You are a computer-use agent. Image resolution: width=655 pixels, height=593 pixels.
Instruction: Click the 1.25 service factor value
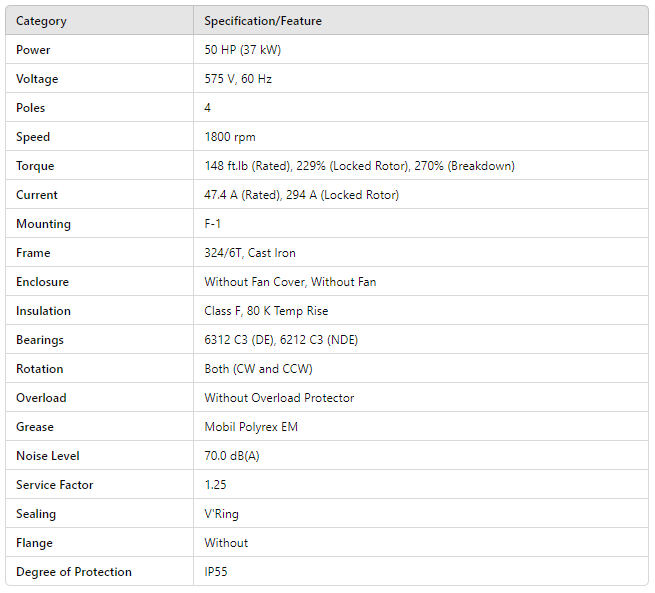(x=216, y=485)
